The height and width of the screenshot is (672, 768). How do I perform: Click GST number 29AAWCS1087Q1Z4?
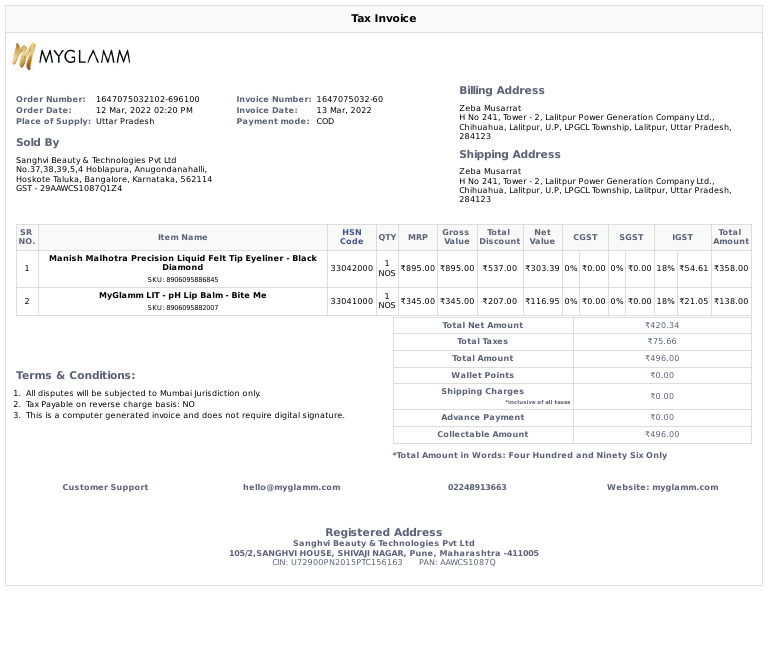69,188
